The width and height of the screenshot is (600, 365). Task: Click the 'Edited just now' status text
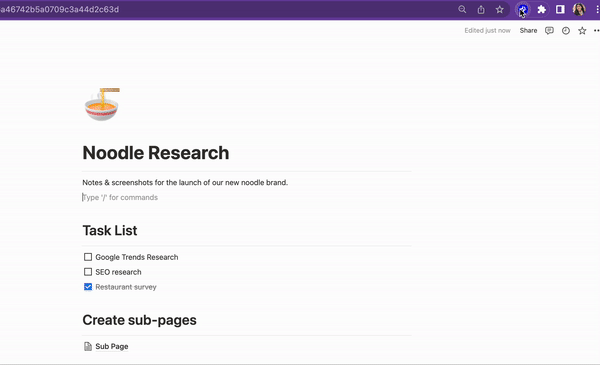(x=488, y=31)
